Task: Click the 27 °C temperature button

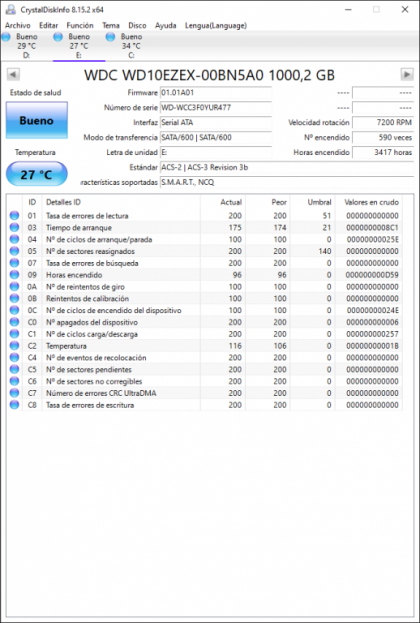Action: tap(37, 174)
